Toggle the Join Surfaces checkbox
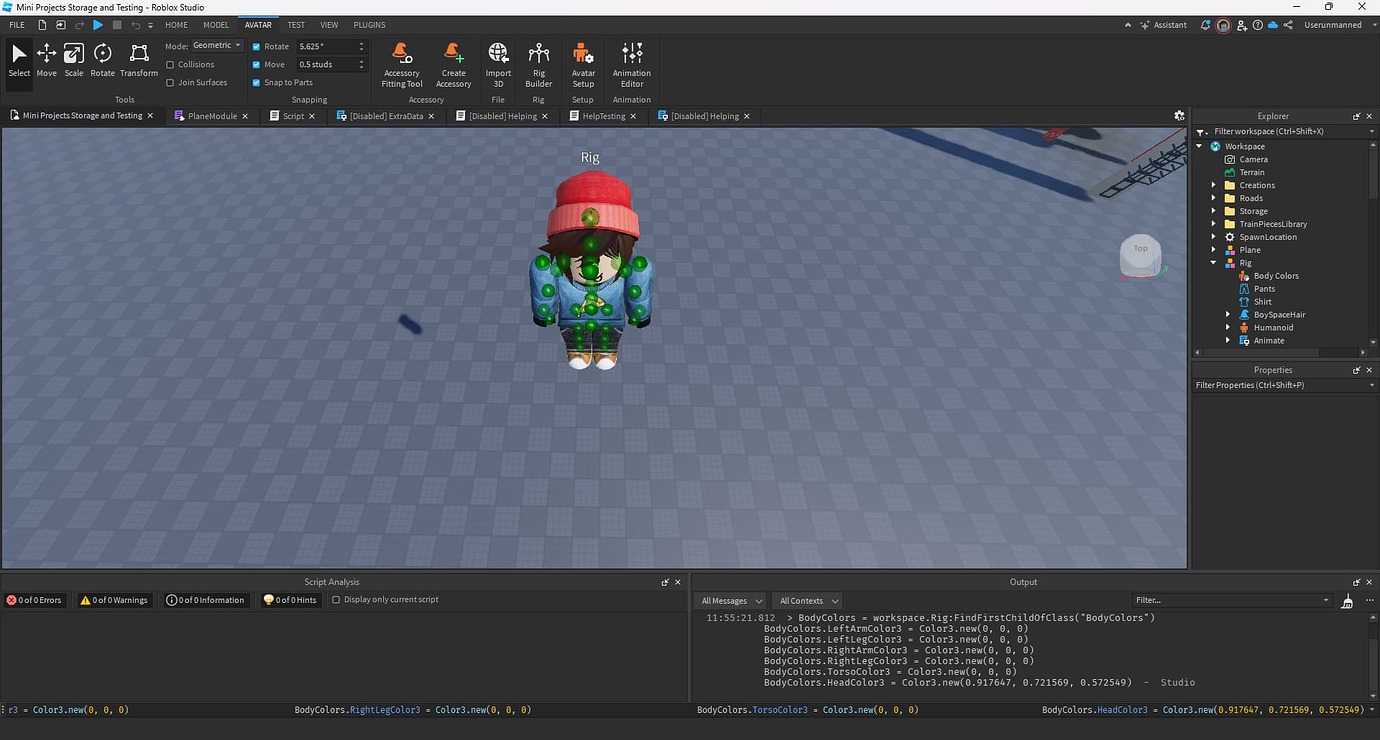1380x740 pixels. point(170,83)
